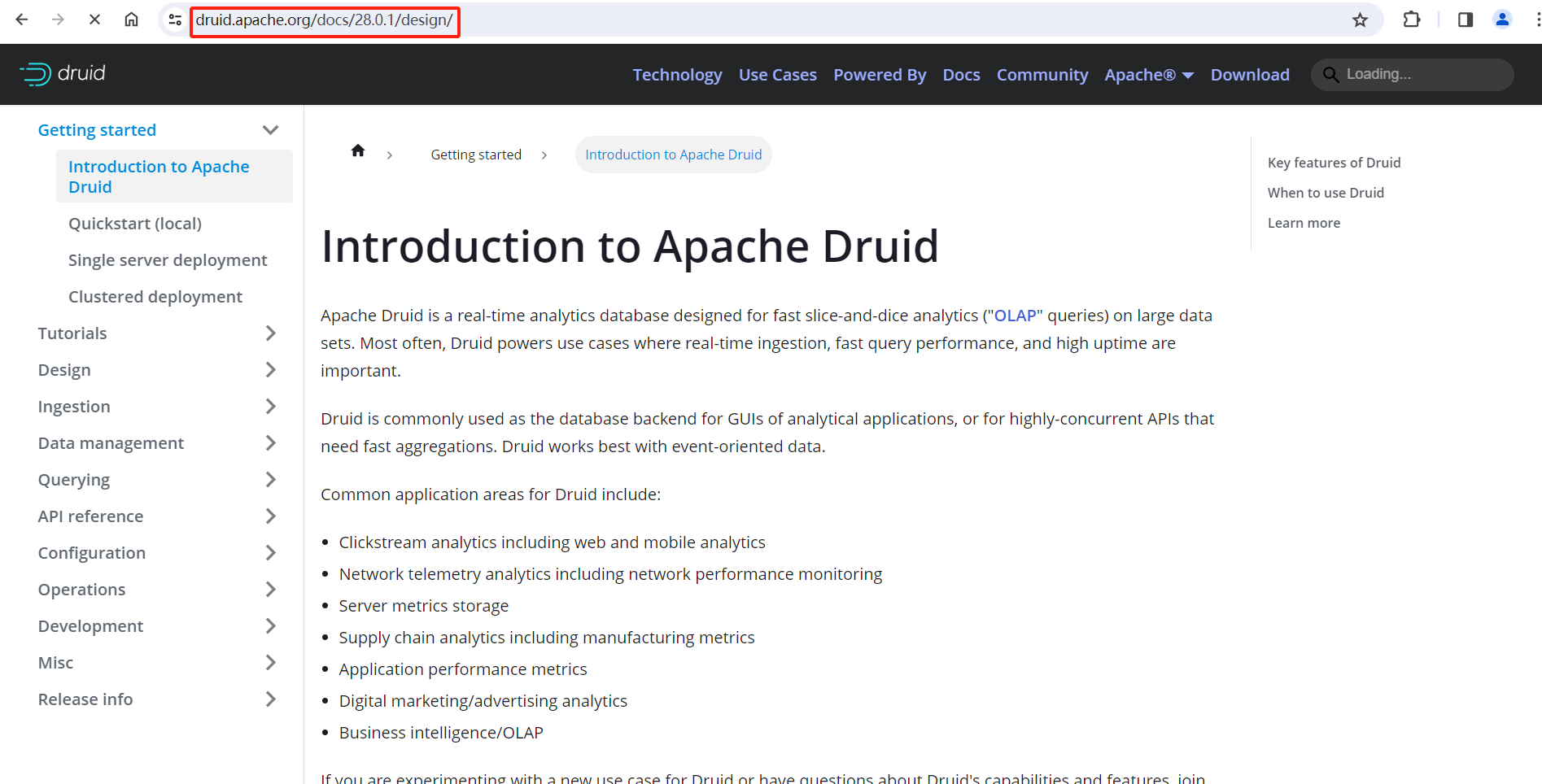The height and width of the screenshot is (784, 1542).
Task: Open Single server deployment page
Action: click(x=168, y=260)
